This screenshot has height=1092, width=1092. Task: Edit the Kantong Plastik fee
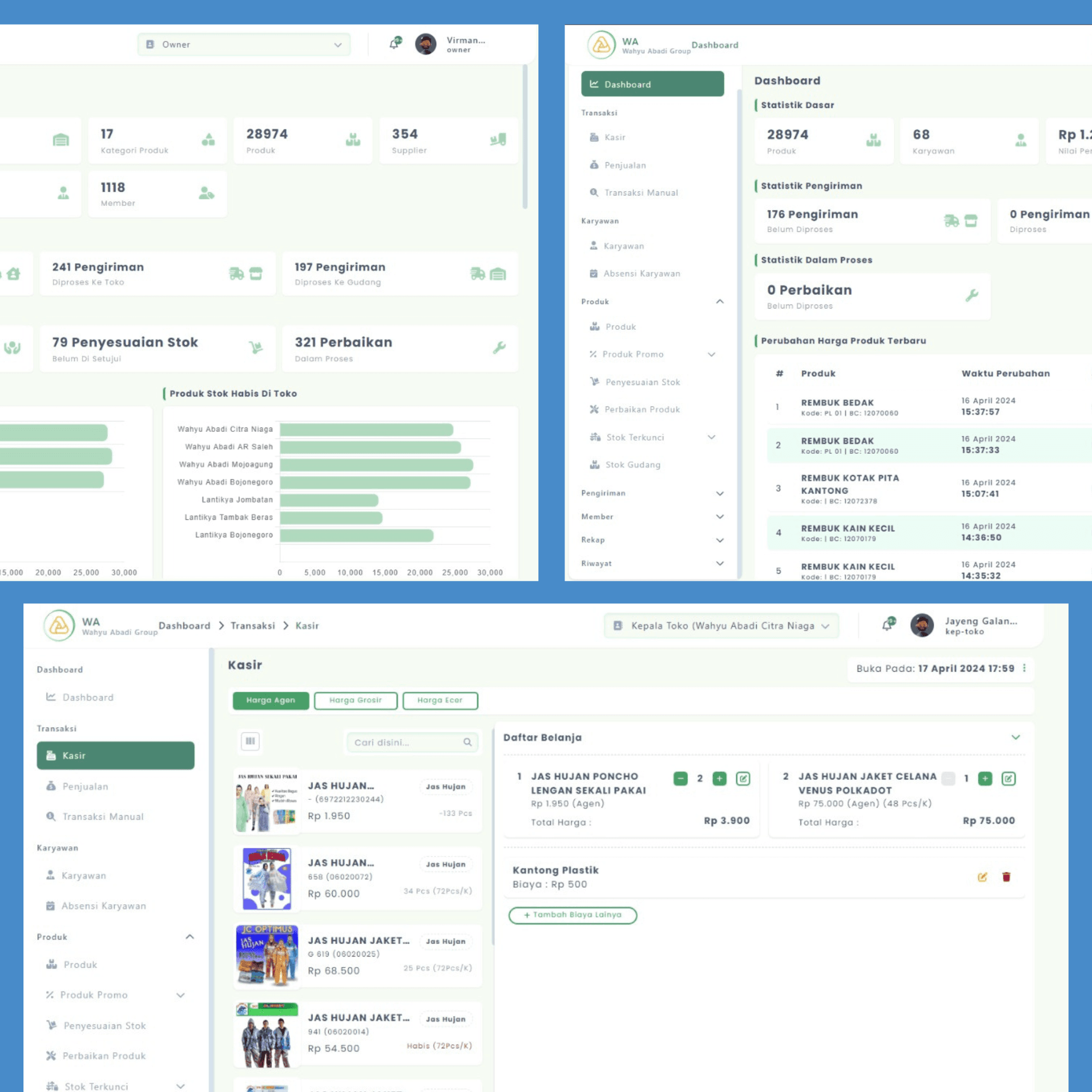pyautogui.click(x=982, y=877)
